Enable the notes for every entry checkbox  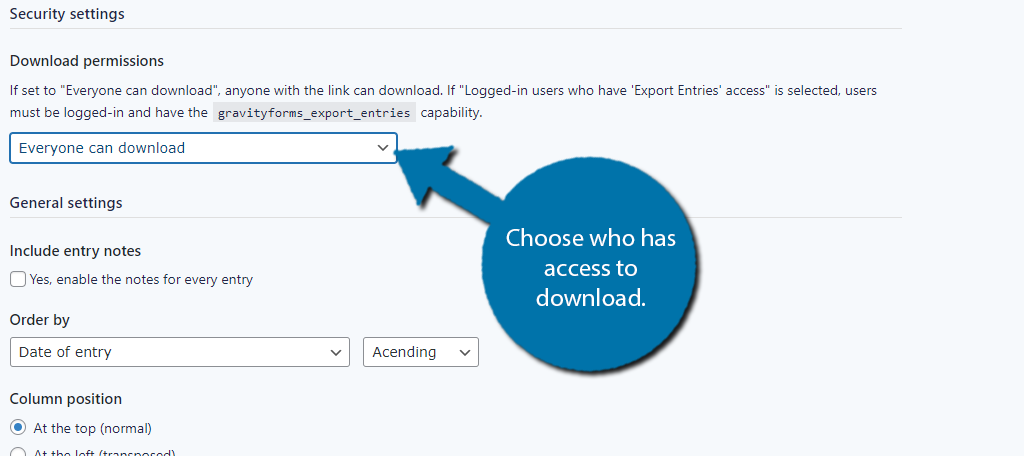(18, 280)
